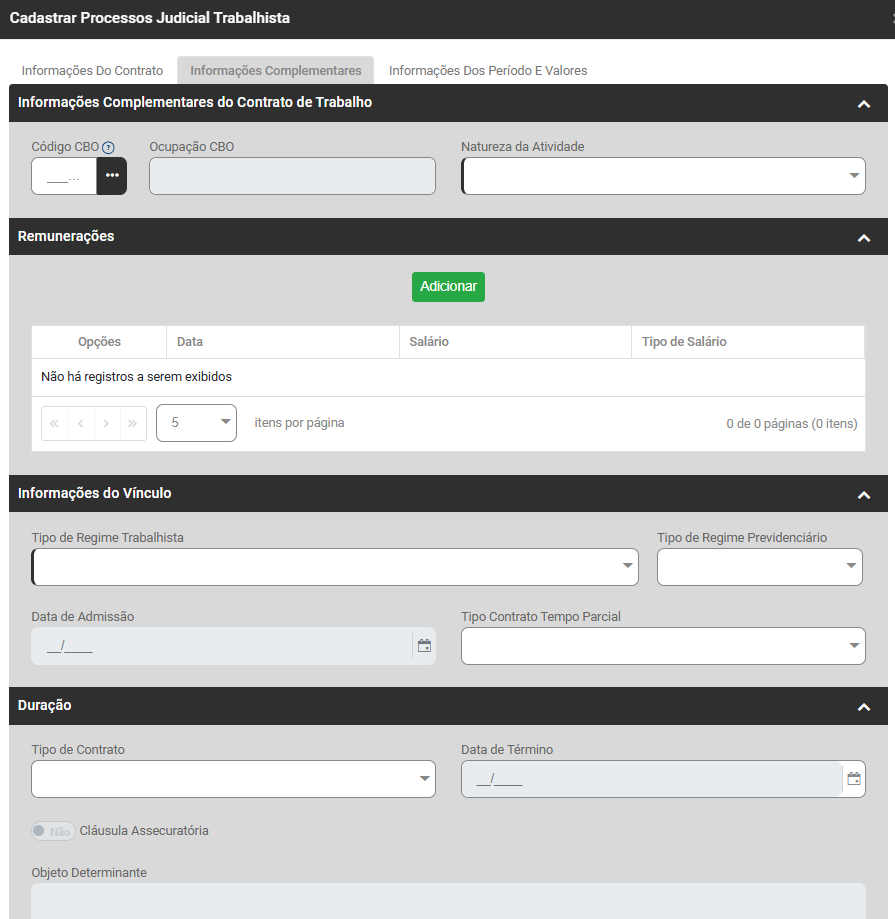Screen dimensions: 895x919
Task: Open the Data de Término calendar picker
Action: 854,779
